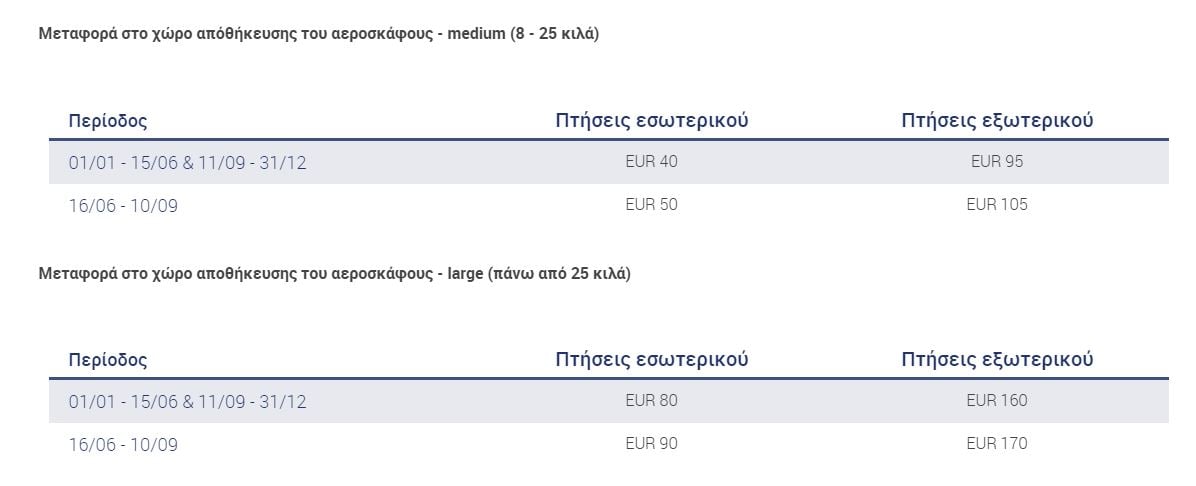
Task: Click the EUR 160 price cell
Action: click(997, 401)
